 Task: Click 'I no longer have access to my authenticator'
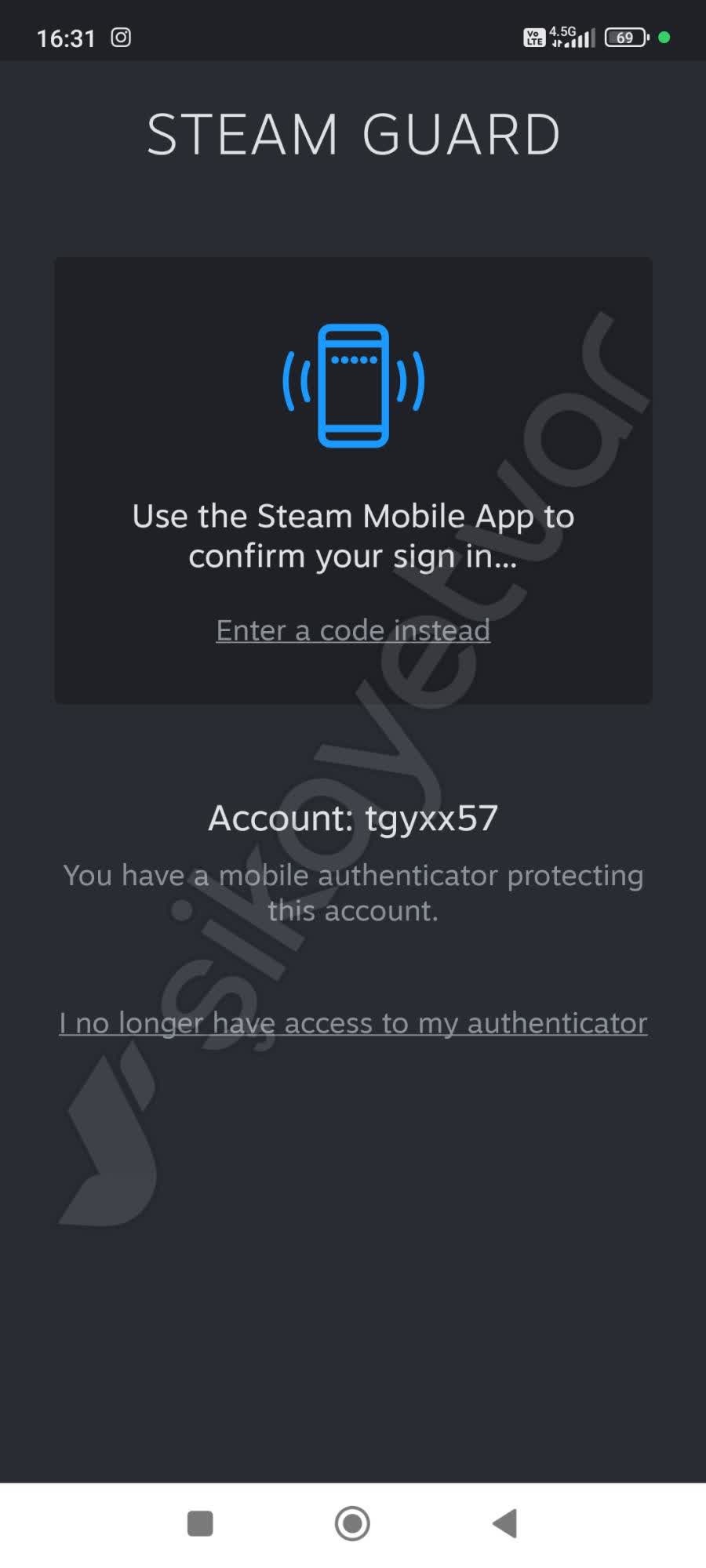click(x=353, y=1023)
